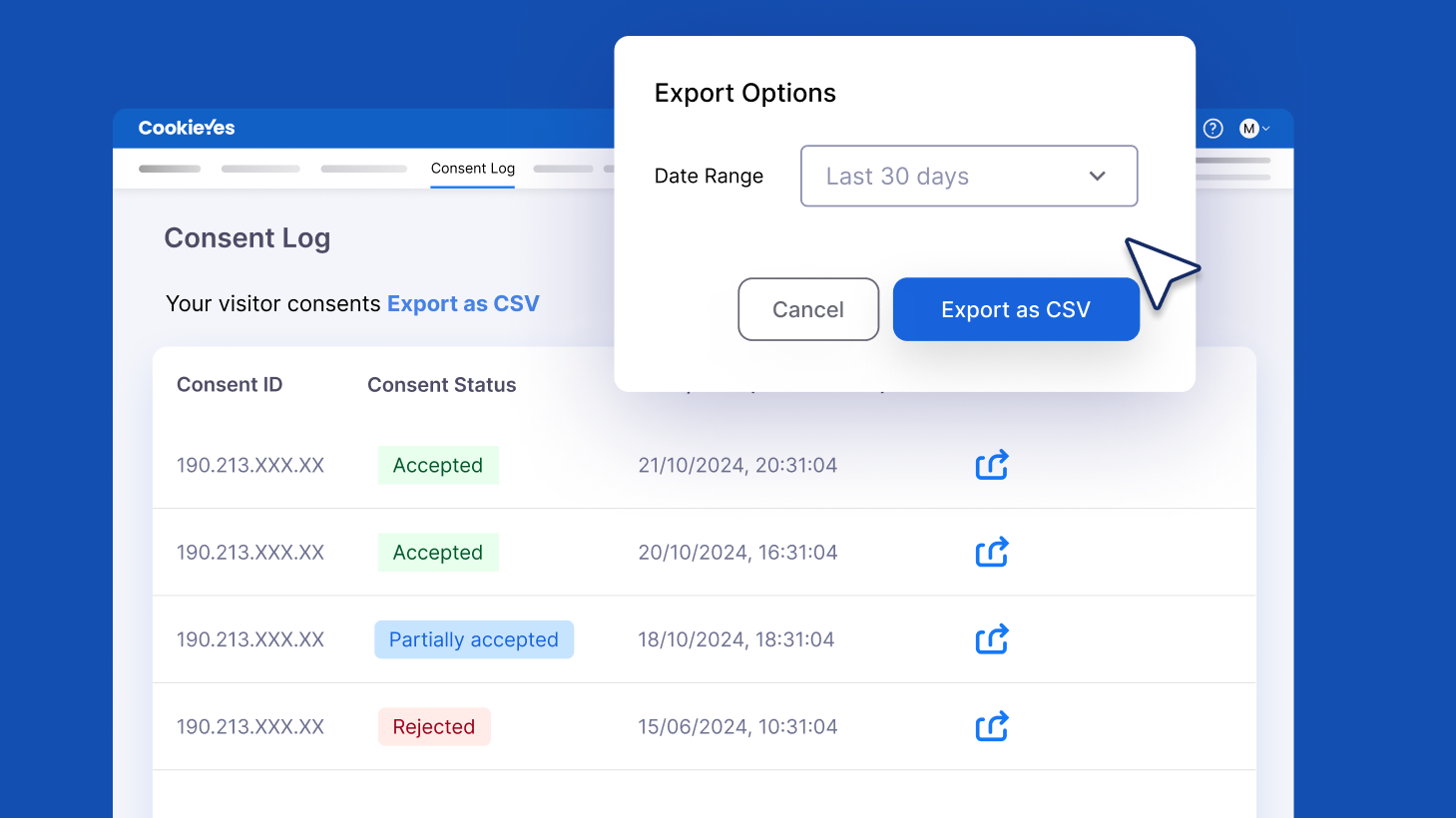Cancel the Export Options dialog
The width and height of the screenshot is (1456, 818).
pos(808,309)
